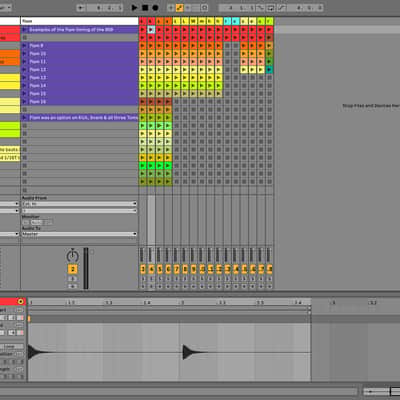Image resolution: width=400 pixels, height=400 pixels.
Task: Launch the Flam 14 clip
Action: click(25, 85)
